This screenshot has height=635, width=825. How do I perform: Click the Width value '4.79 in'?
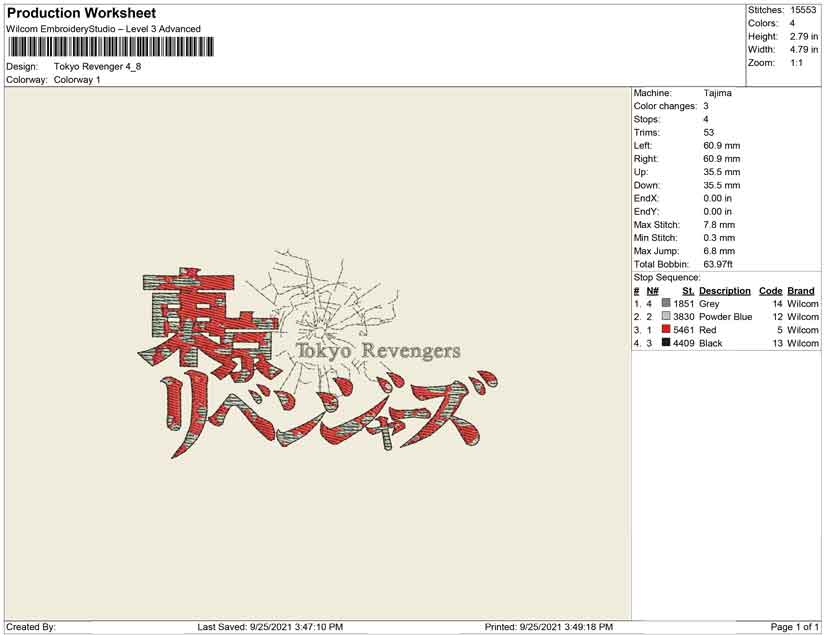804,49
